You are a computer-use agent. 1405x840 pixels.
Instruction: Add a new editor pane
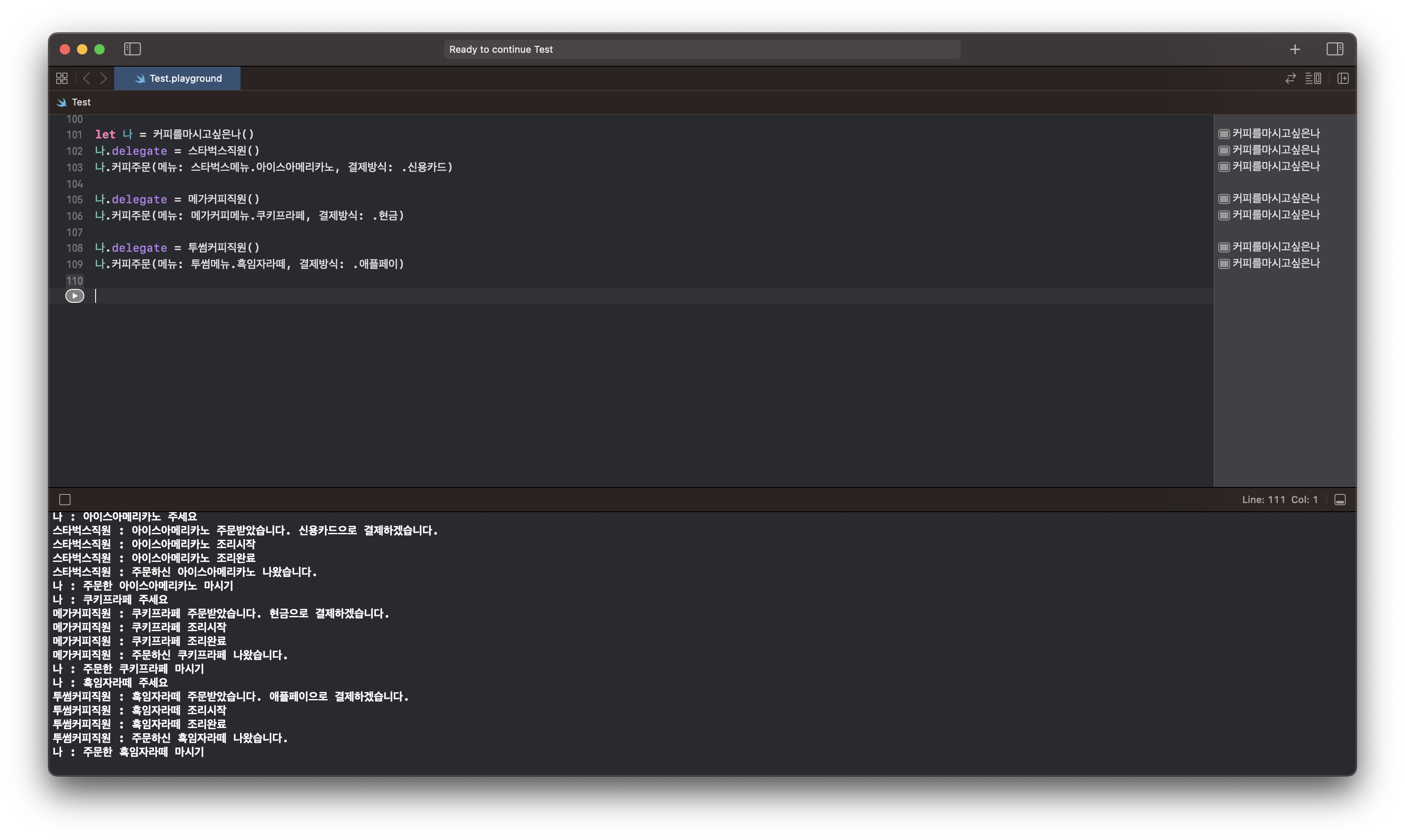1343,78
